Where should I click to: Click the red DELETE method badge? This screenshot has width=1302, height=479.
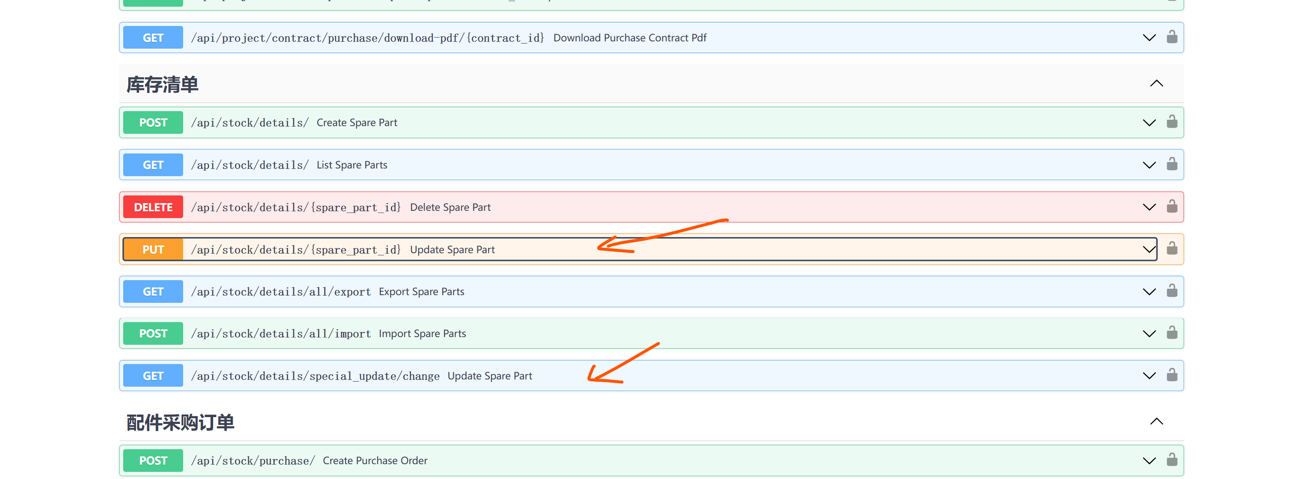coord(153,207)
